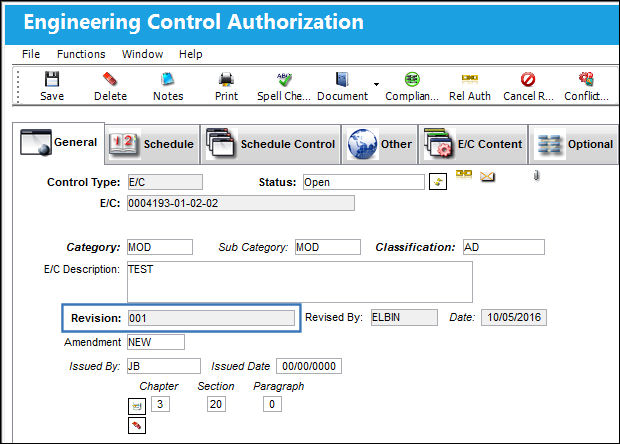The image size is (620, 444).
Task: Click the Rel Auth toolbar icon
Action: (470, 78)
